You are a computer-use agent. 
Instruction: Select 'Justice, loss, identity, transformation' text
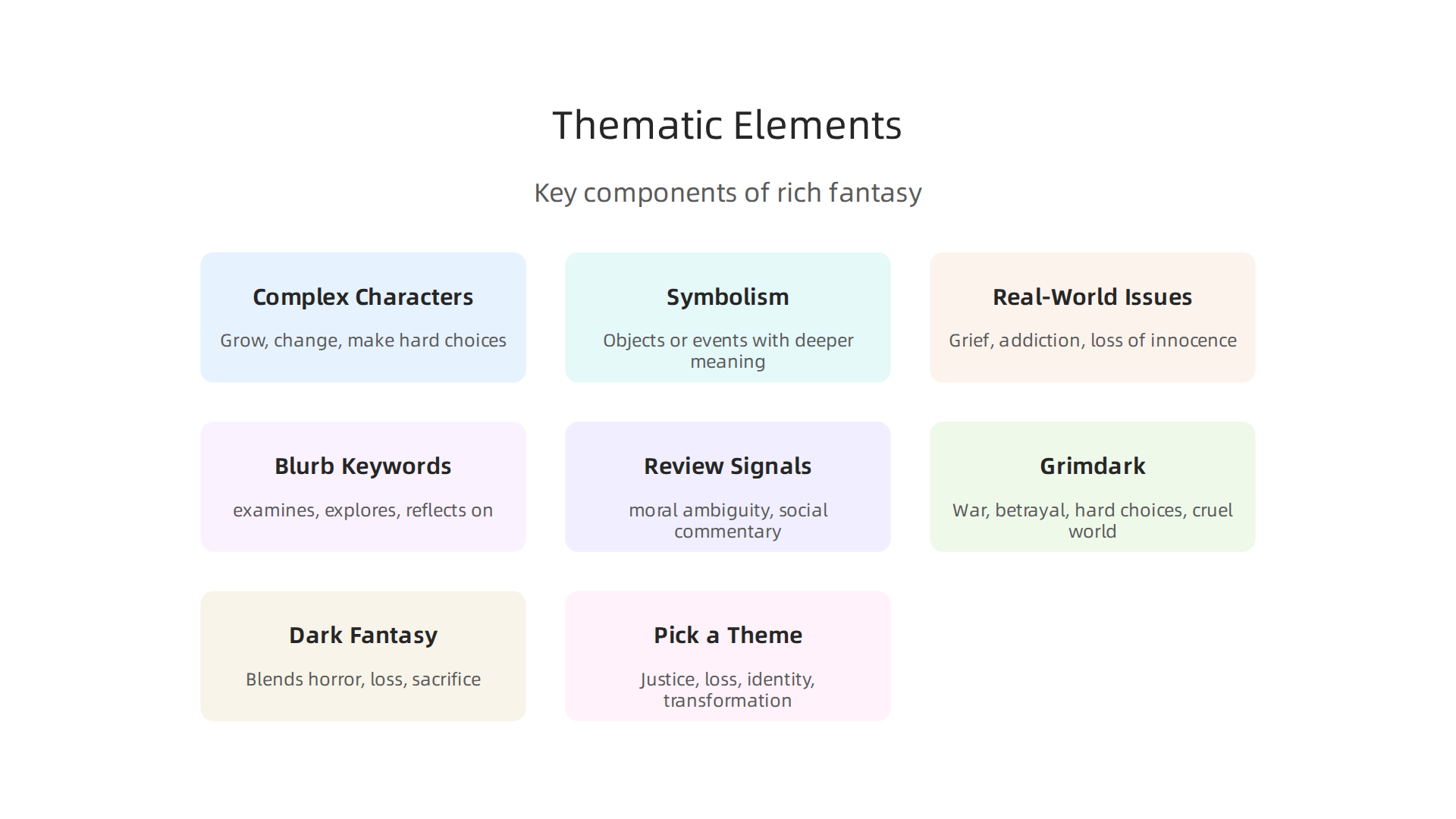[x=727, y=690]
